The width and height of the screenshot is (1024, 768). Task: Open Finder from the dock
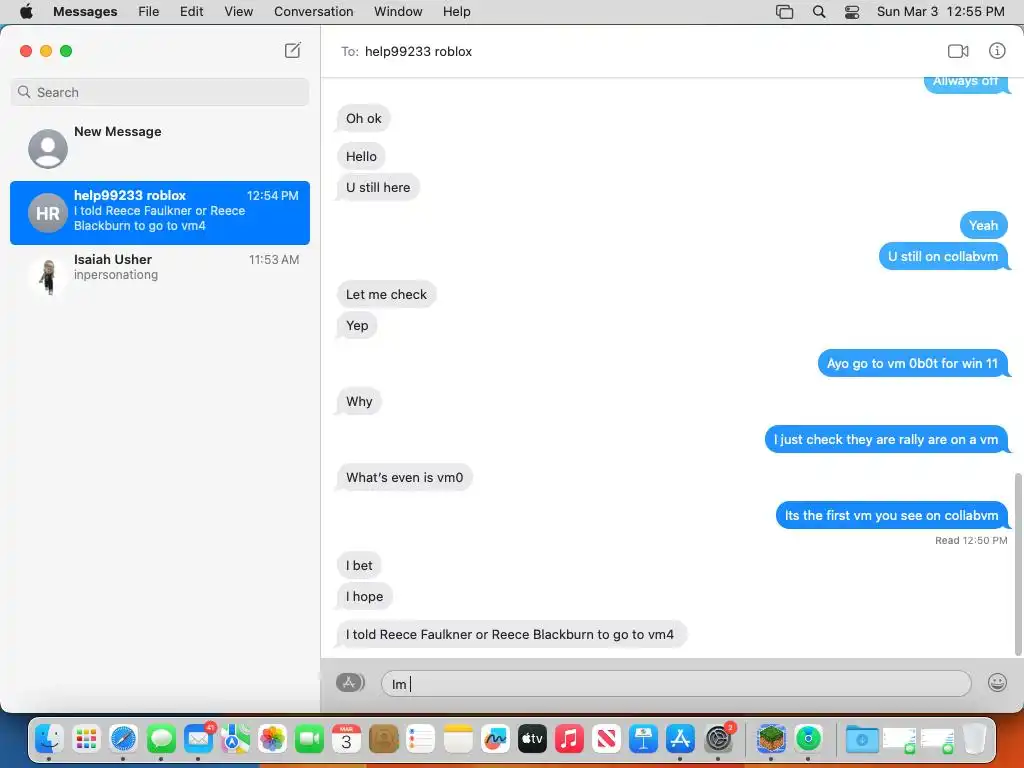tap(49, 739)
